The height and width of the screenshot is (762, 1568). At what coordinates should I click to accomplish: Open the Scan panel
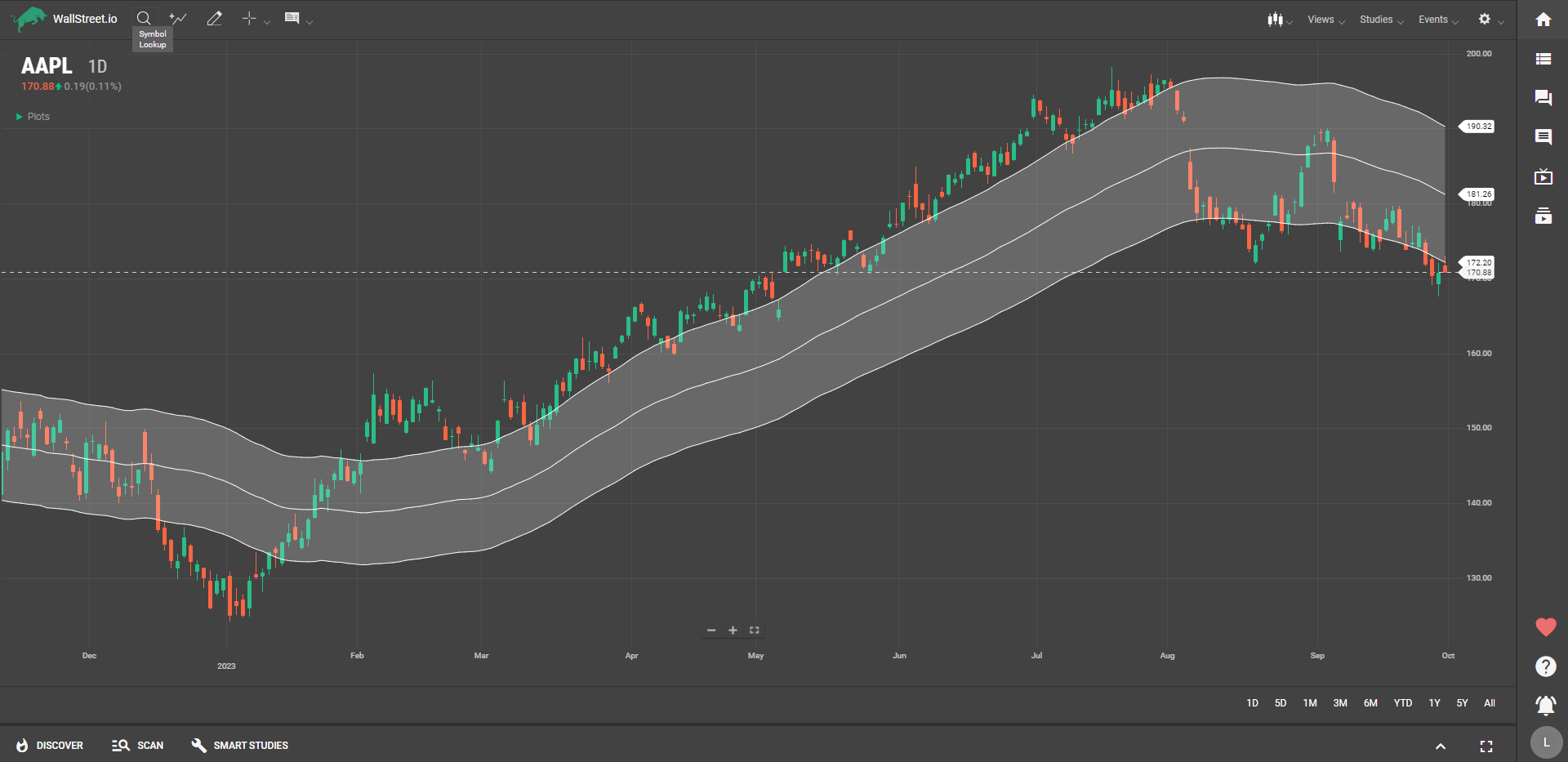pyautogui.click(x=138, y=746)
